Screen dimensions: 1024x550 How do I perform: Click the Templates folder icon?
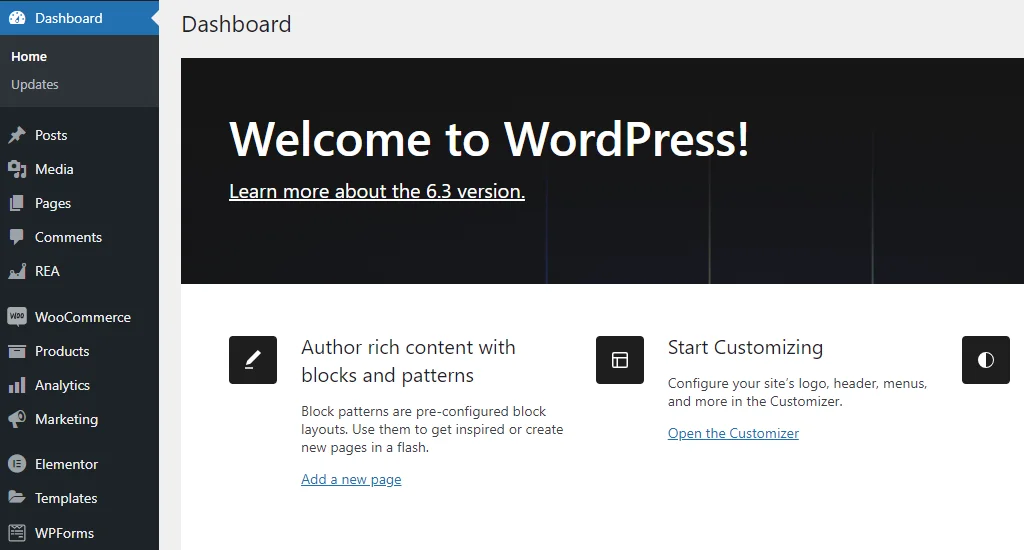(17, 498)
